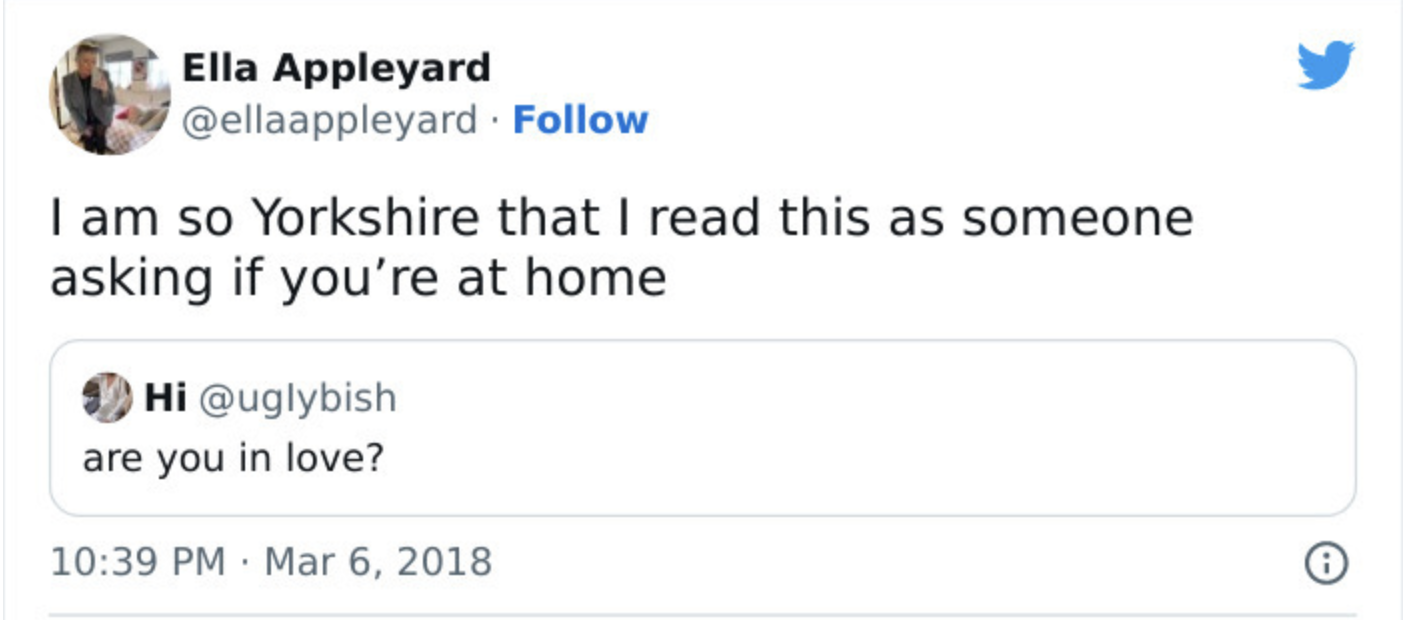Click the quoted tweet's small avatar
This screenshot has width=1404, height=620.
[106, 398]
